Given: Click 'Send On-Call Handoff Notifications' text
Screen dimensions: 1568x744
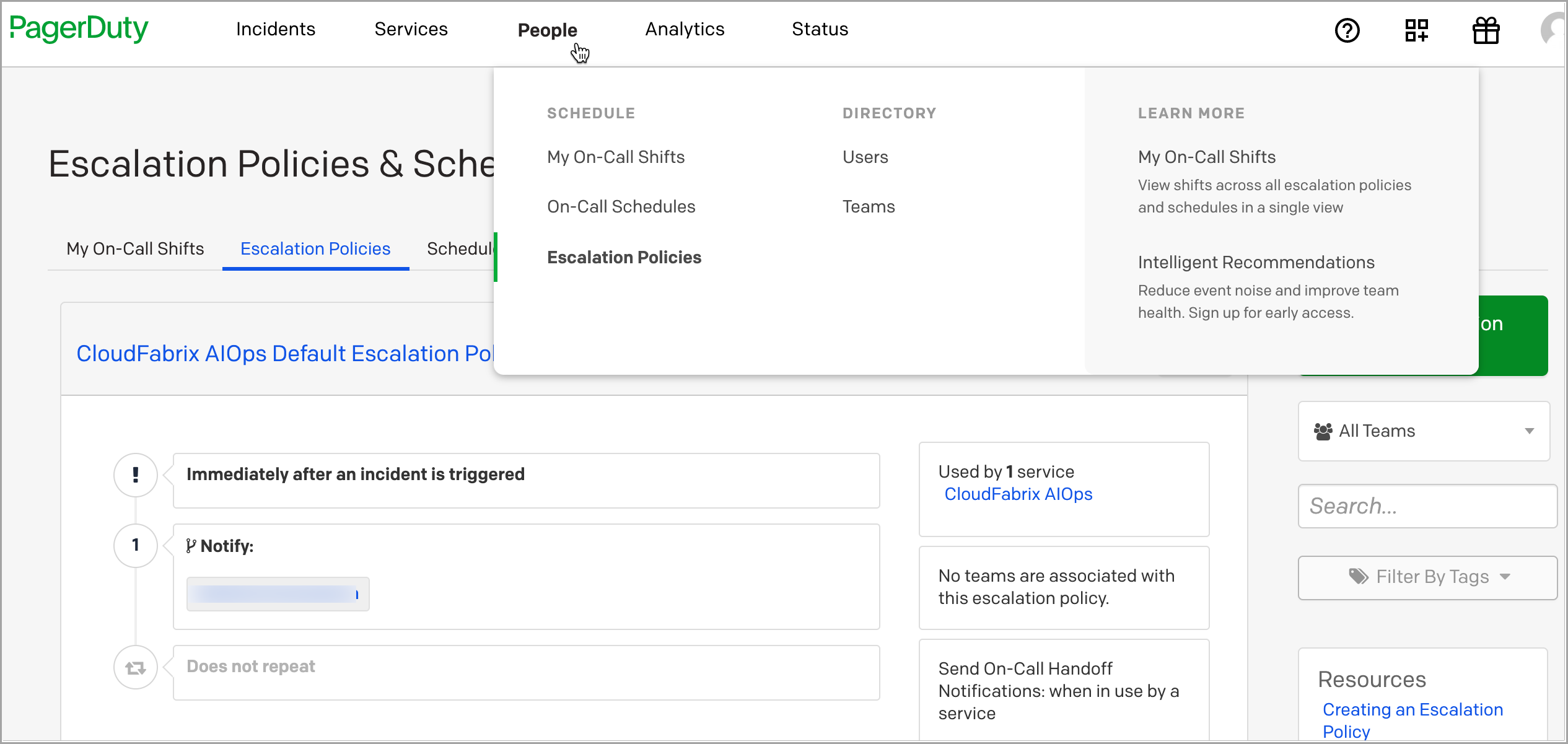Looking at the screenshot, I should (x=1059, y=691).
